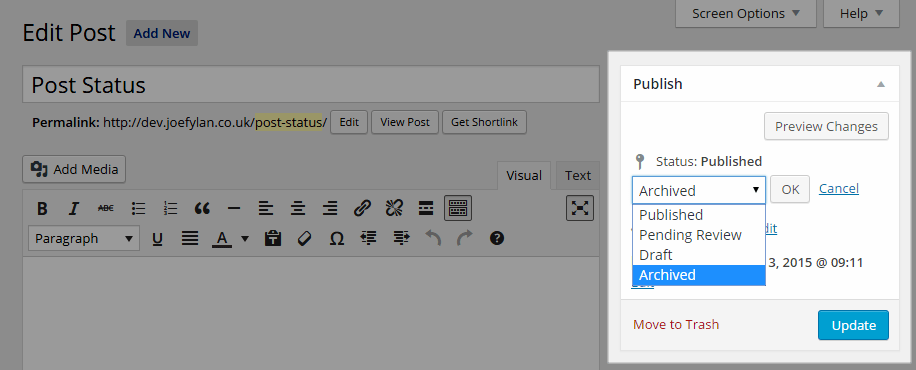Click Get Shortlink button

pos(484,122)
